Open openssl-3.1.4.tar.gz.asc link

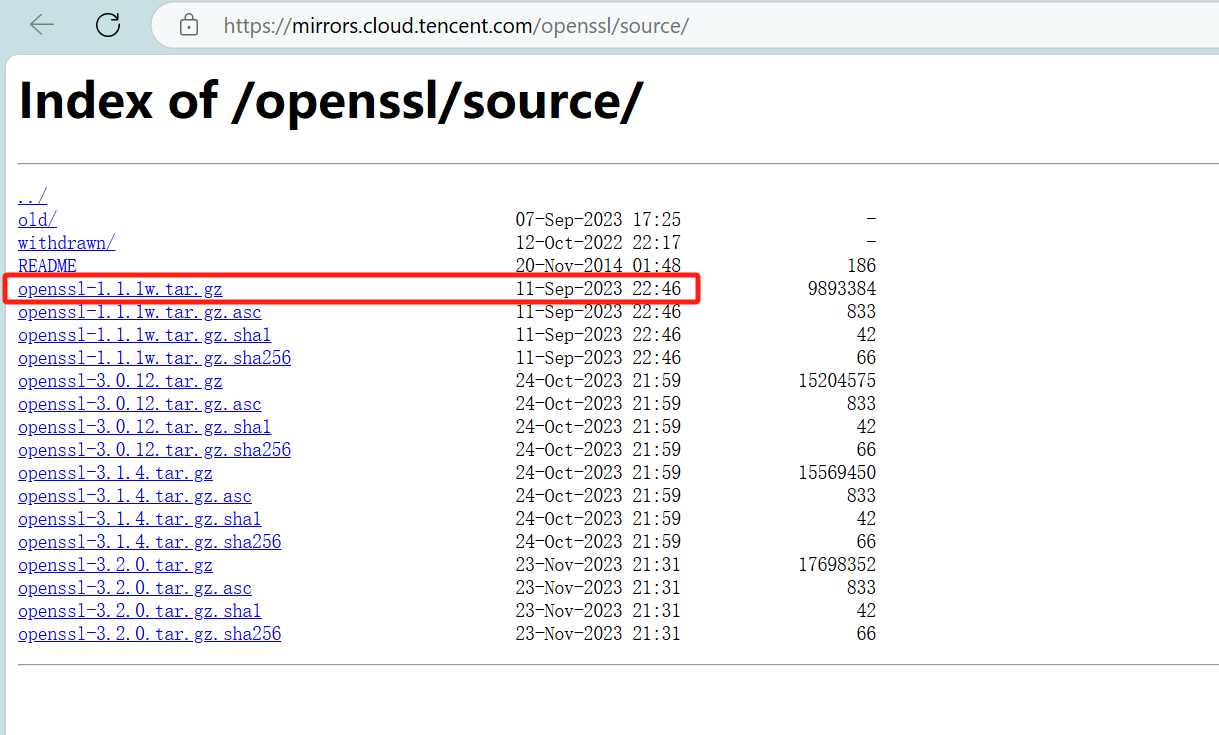pos(135,496)
